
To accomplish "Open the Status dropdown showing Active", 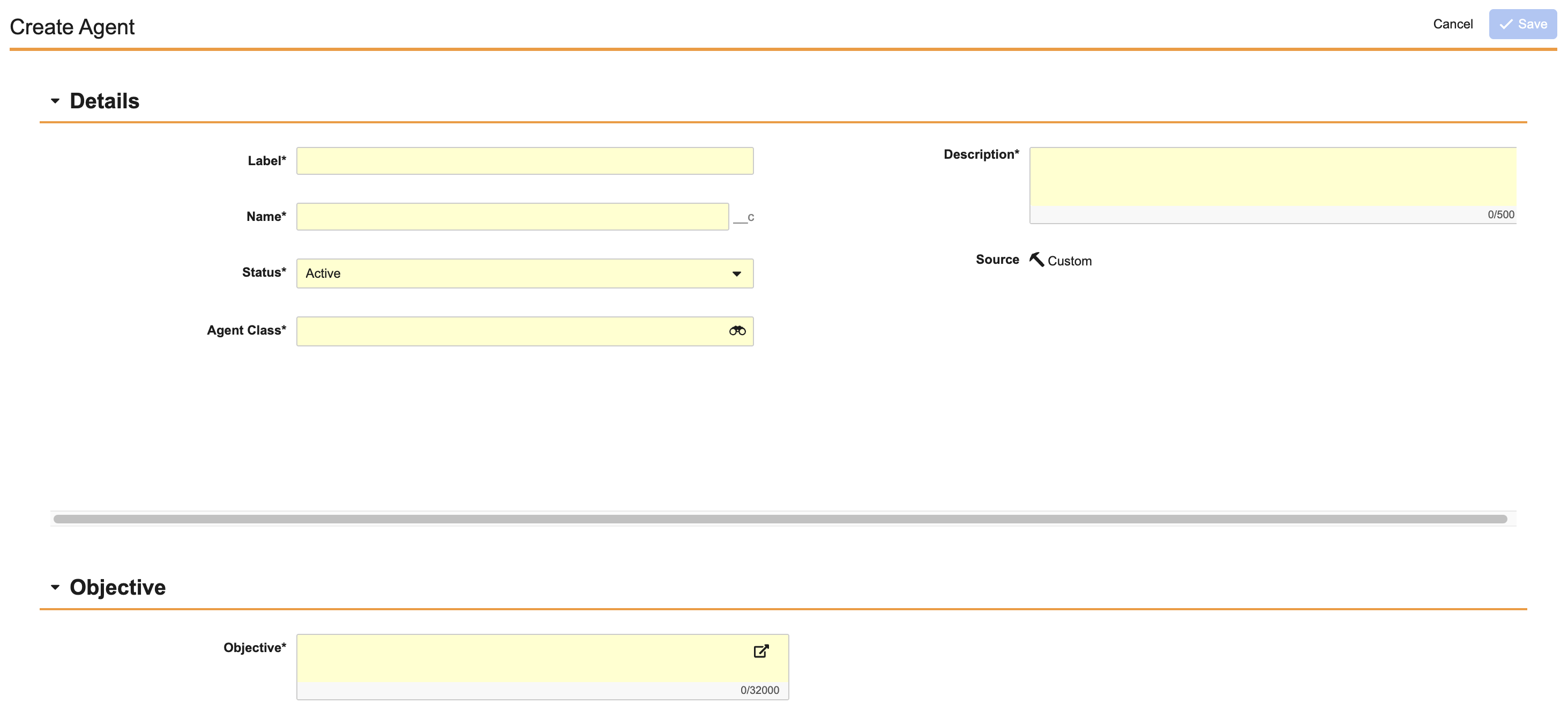I will click(524, 273).
